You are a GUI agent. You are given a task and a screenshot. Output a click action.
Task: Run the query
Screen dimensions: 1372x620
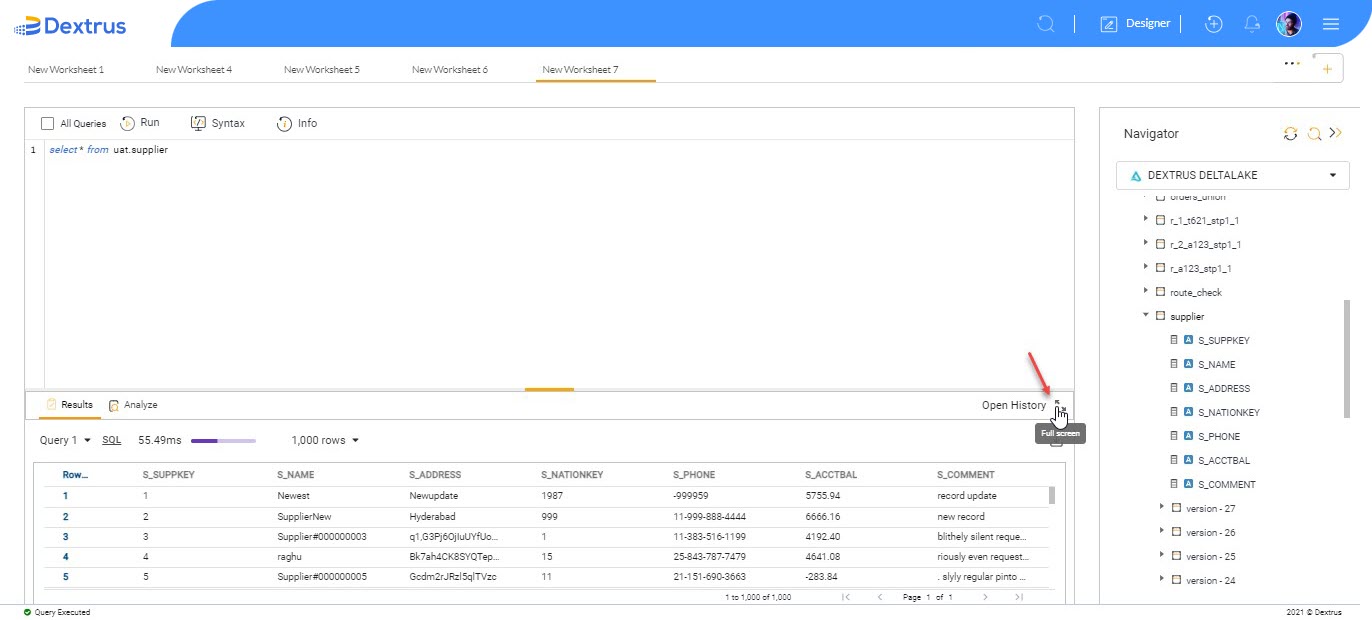(140, 123)
